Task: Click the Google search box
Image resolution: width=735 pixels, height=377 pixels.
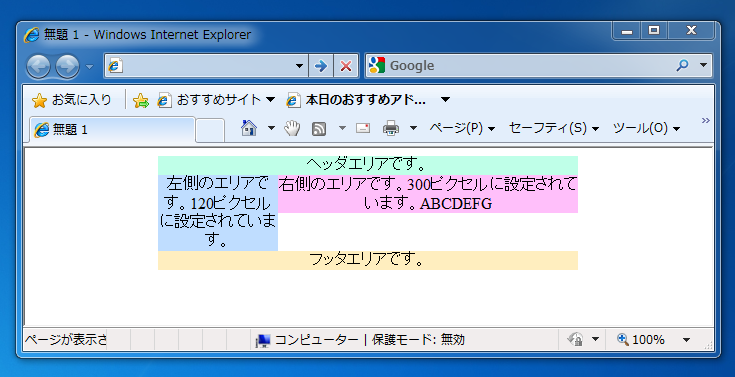Action: click(518, 65)
